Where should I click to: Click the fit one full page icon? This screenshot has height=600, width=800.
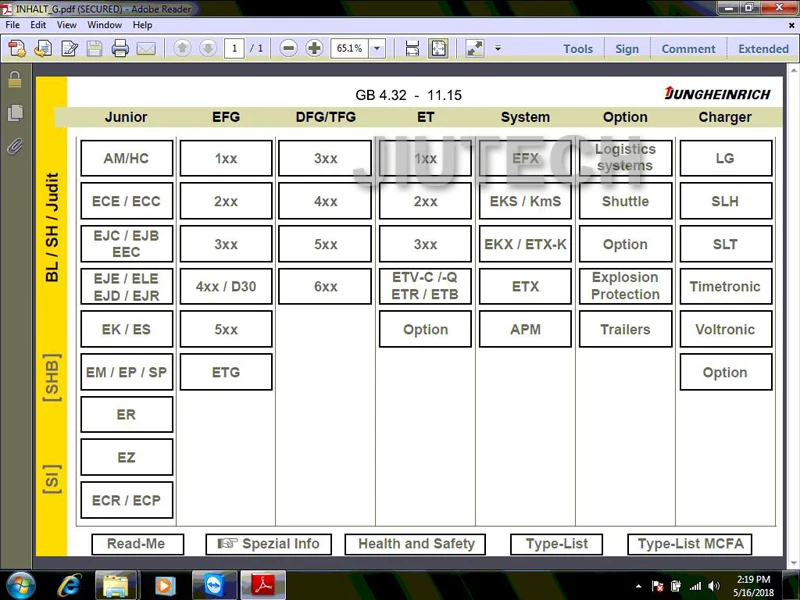click(x=438, y=48)
